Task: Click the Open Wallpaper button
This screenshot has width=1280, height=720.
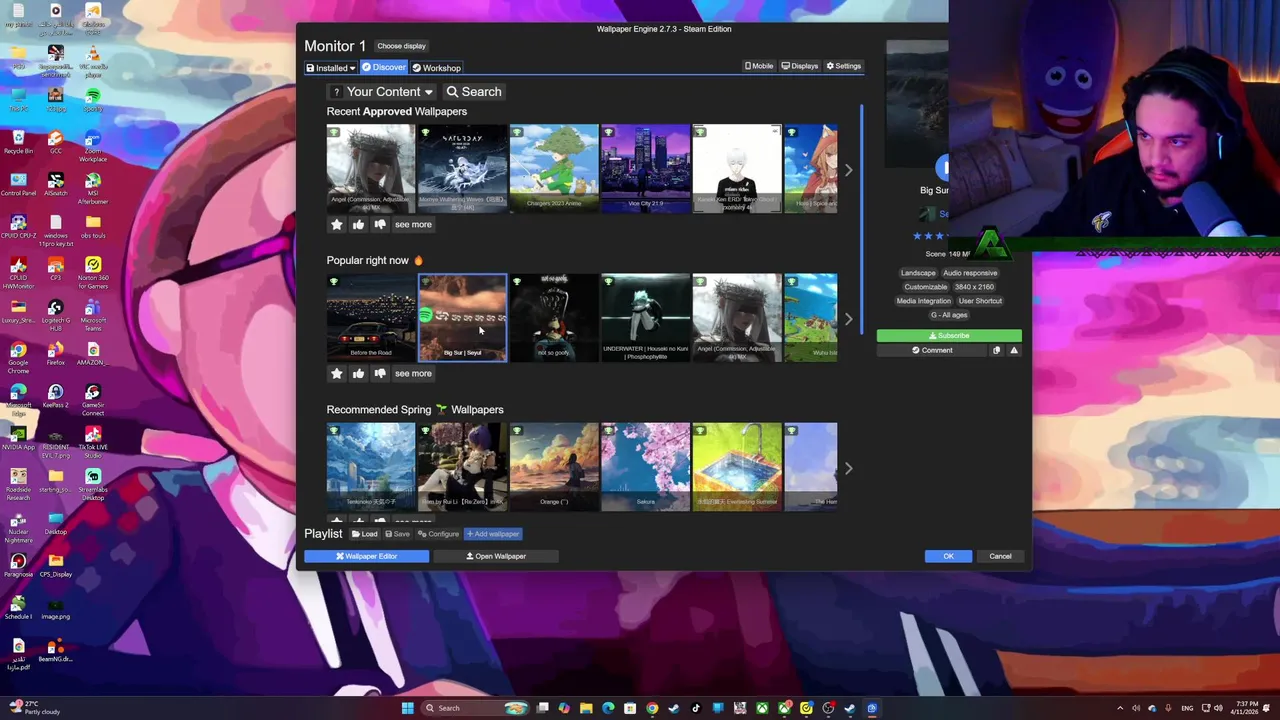Action: point(496,556)
